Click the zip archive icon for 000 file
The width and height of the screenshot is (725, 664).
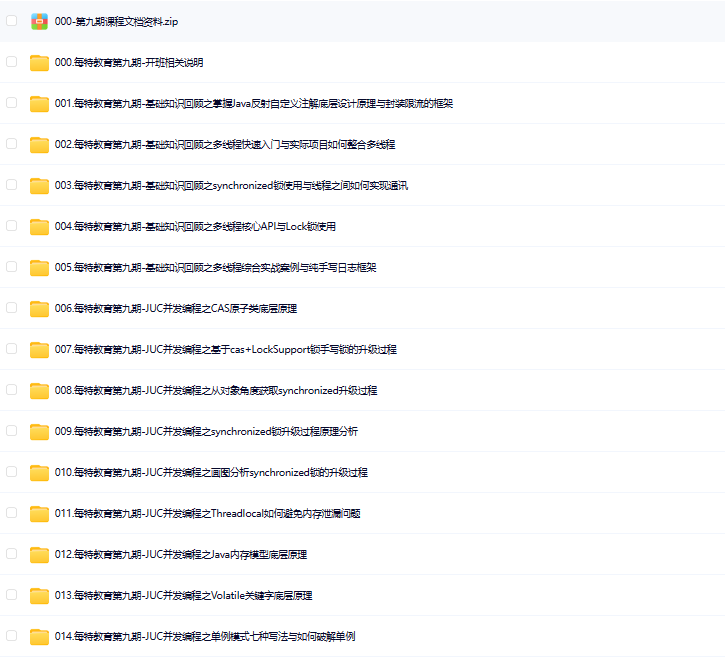tap(39, 21)
